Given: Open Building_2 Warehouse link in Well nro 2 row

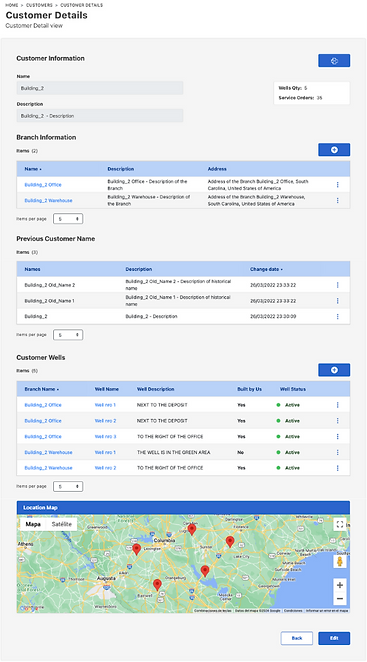Looking at the screenshot, I should [48, 468].
